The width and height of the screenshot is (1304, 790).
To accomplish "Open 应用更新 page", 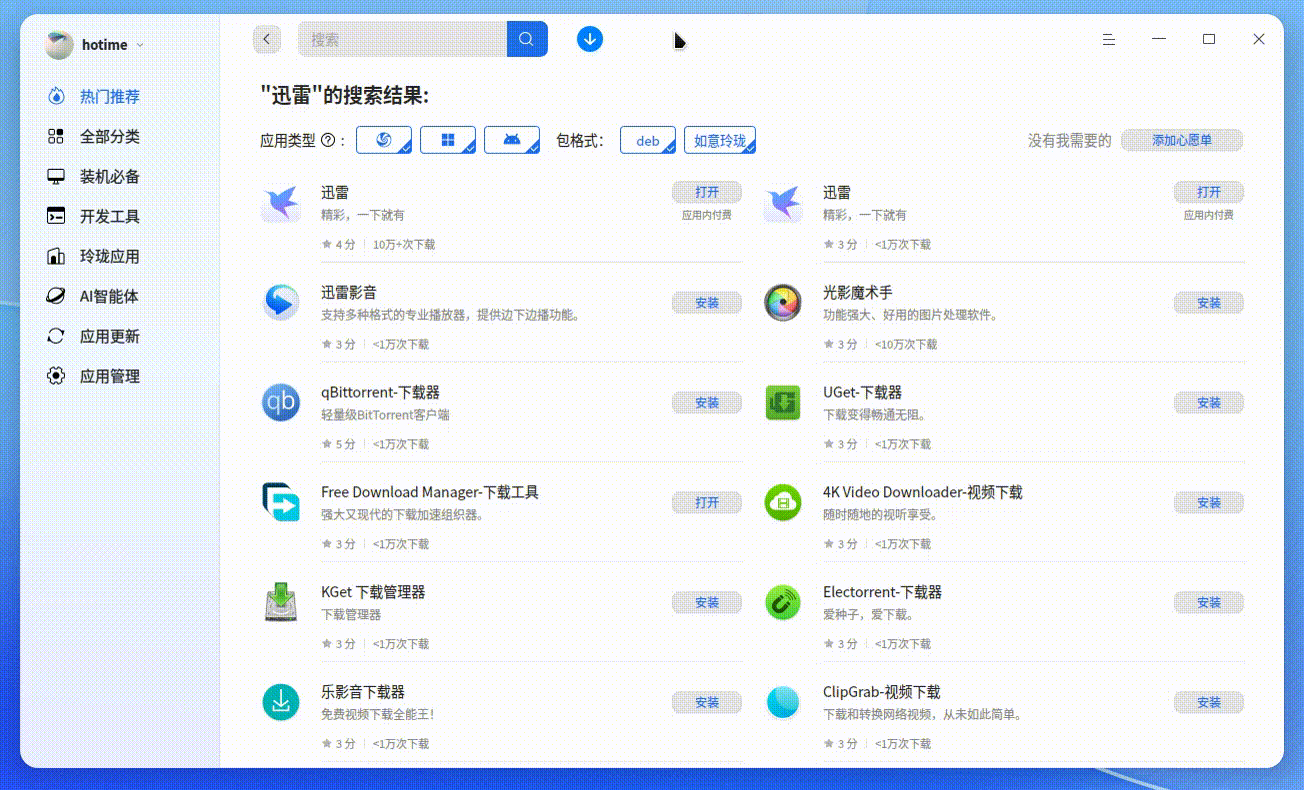I will (94, 337).
